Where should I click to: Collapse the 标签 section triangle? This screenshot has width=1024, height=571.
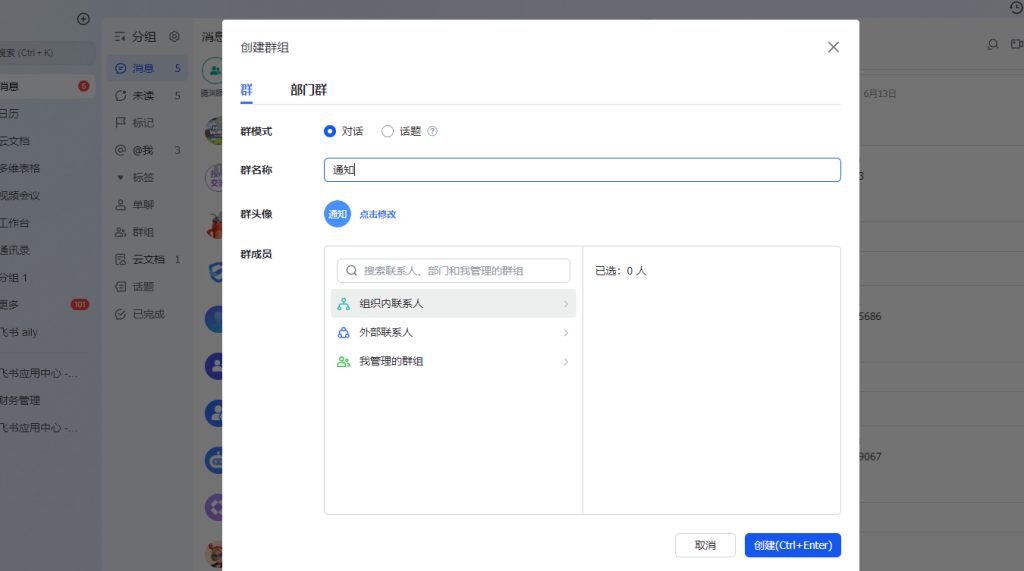[x=120, y=177]
